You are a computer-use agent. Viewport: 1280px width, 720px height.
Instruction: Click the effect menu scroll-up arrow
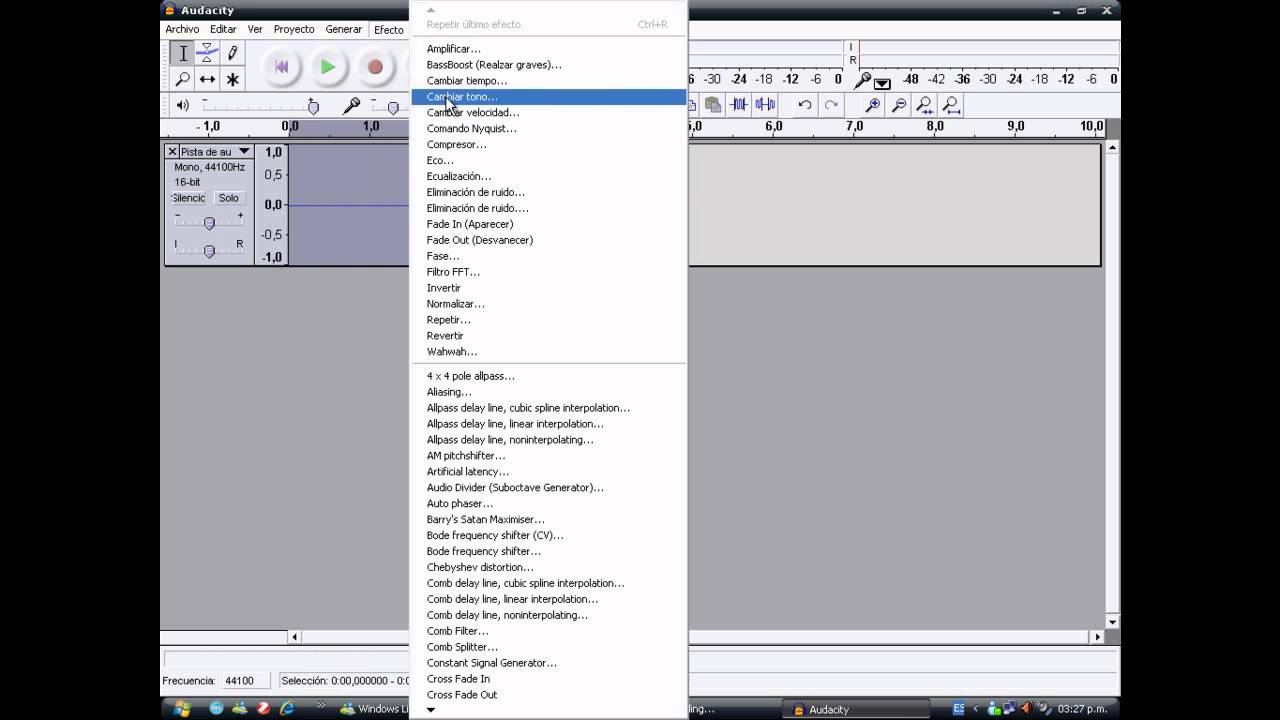click(x=431, y=9)
